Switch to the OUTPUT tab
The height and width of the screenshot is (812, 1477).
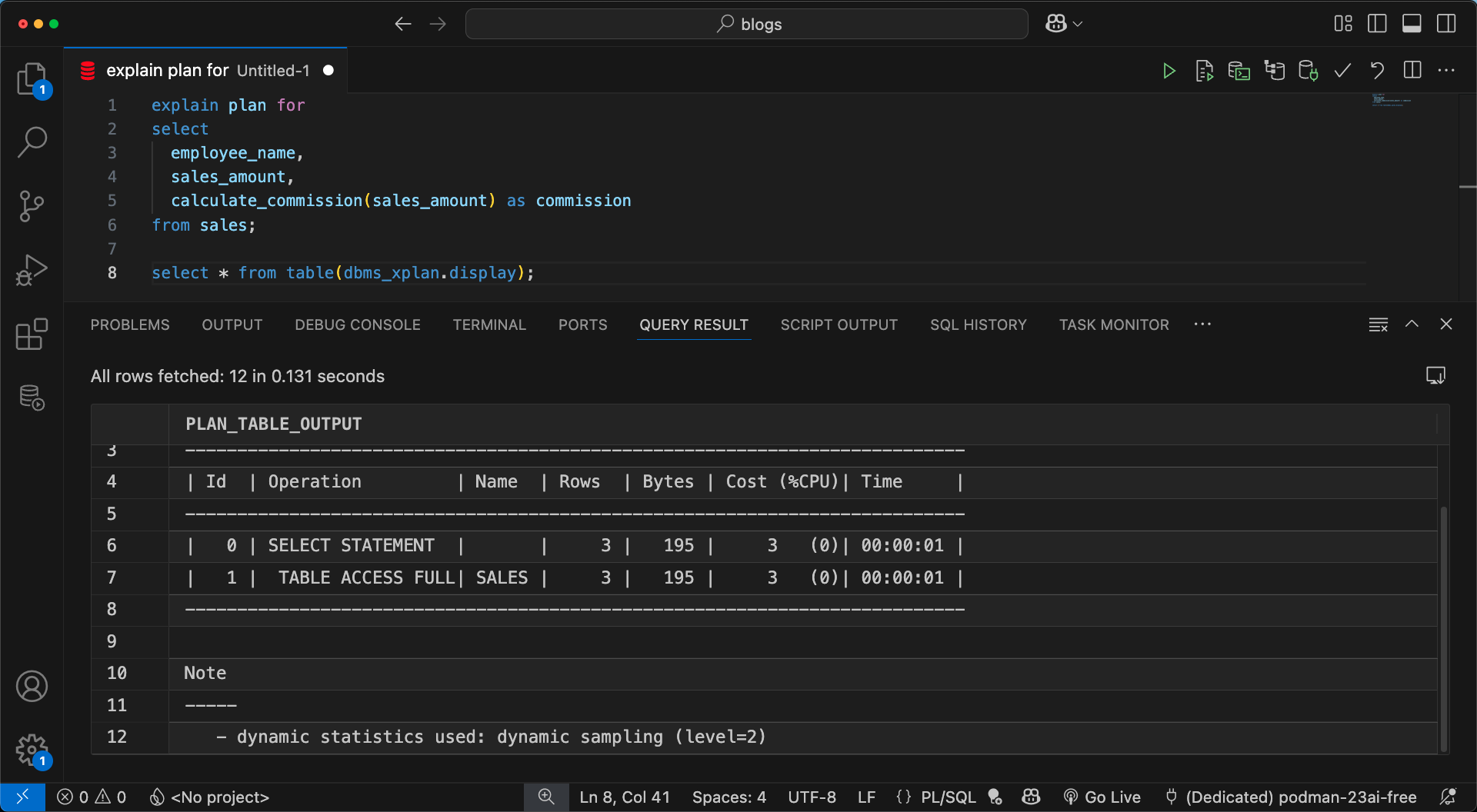coord(232,324)
